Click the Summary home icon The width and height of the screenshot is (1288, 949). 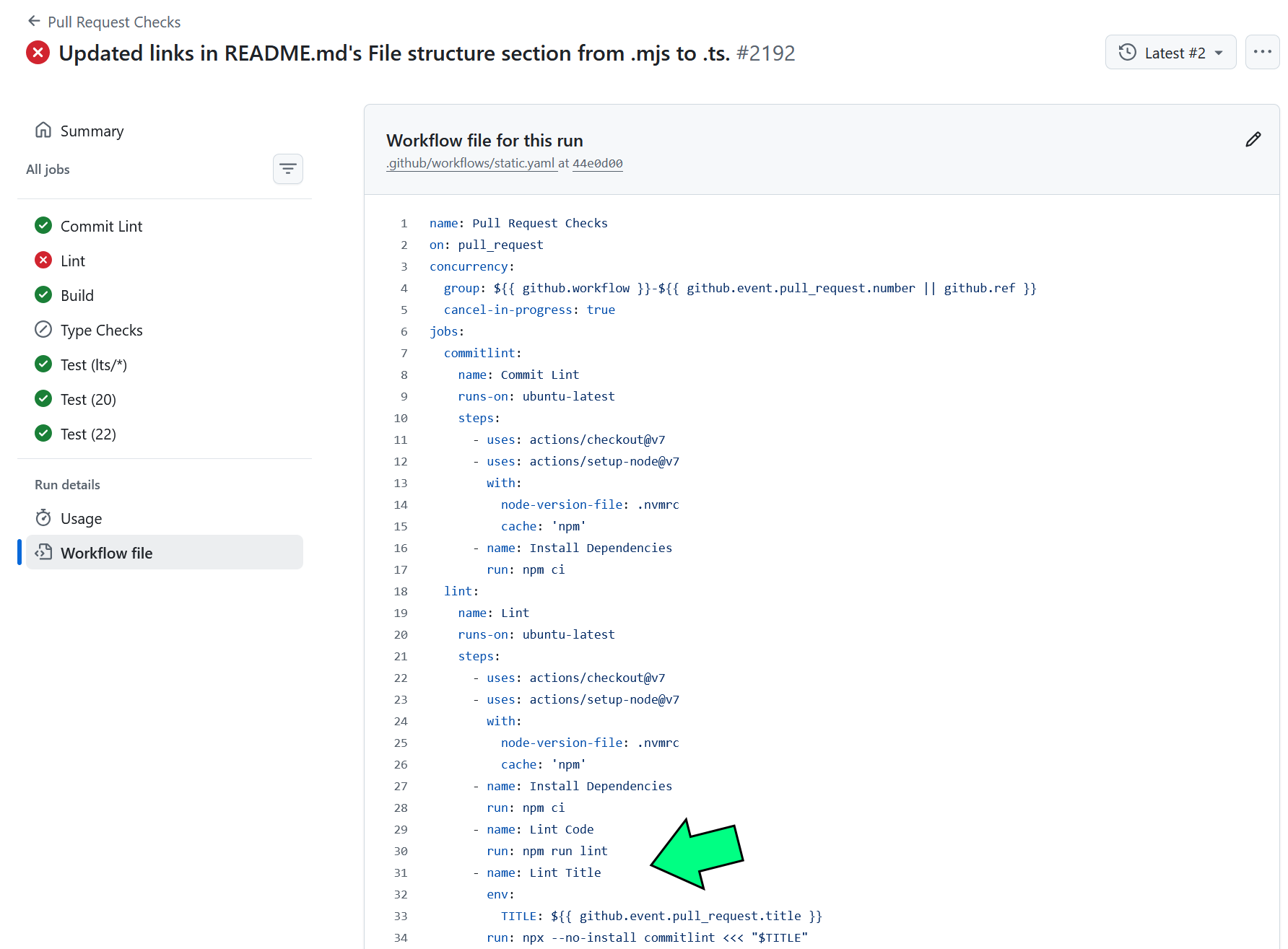click(x=43, y=130)
